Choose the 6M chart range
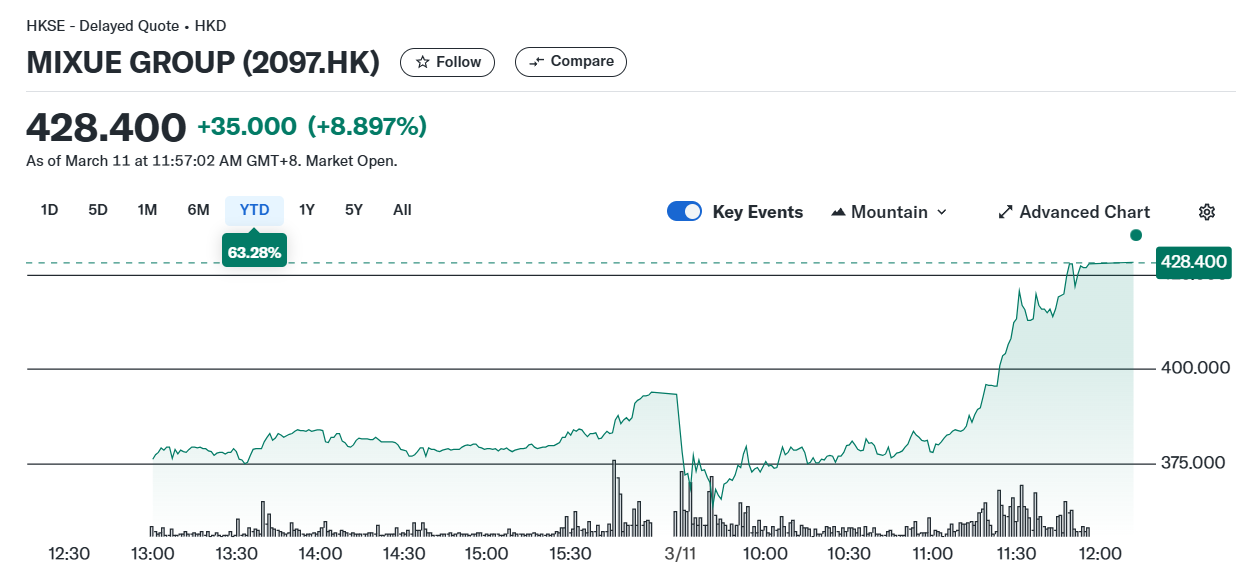 pyautogui.click(x=198, y=210)
